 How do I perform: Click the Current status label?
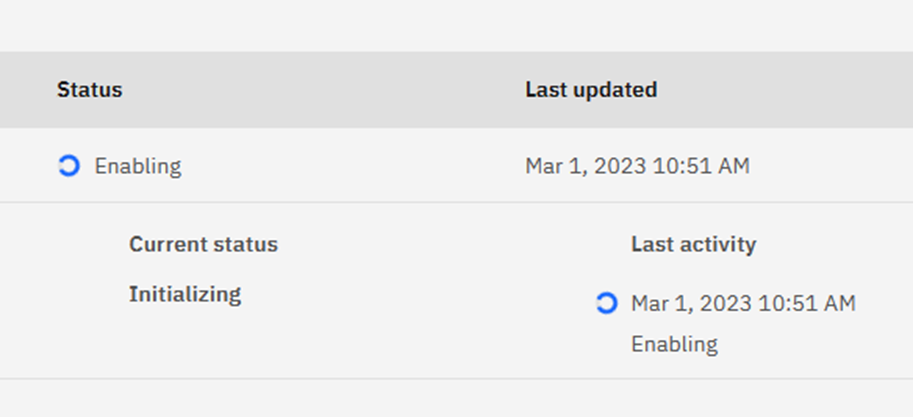point(203,244)
